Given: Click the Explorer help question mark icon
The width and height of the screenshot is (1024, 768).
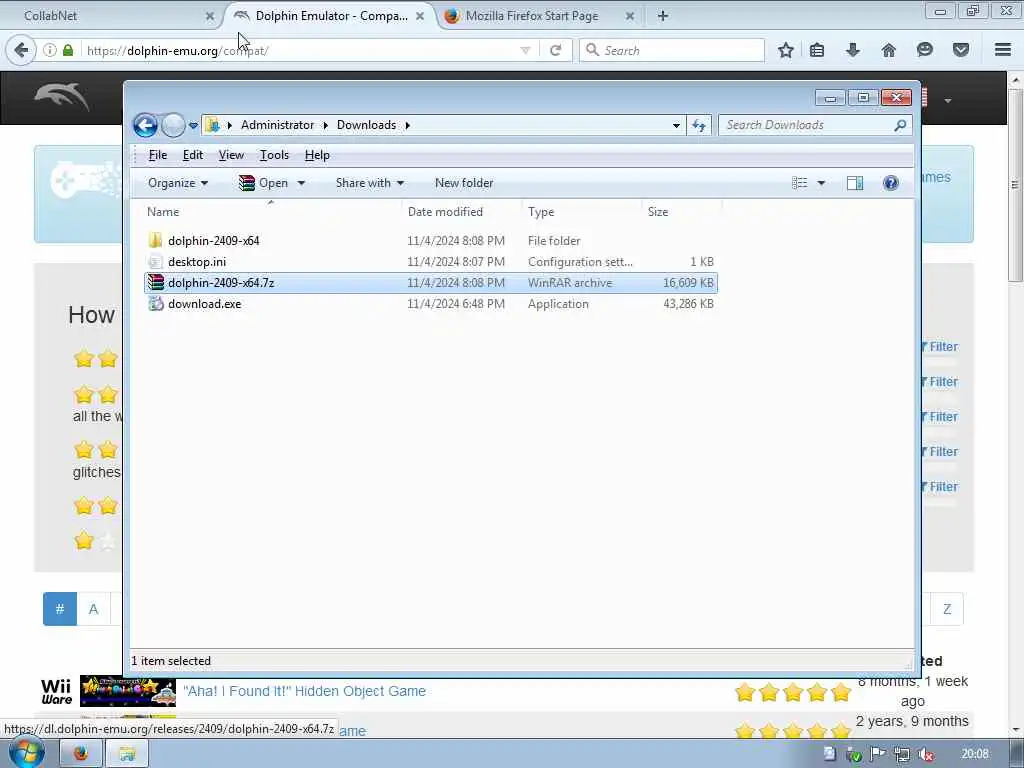Looking at the screenshot, I should coord(891,183).
